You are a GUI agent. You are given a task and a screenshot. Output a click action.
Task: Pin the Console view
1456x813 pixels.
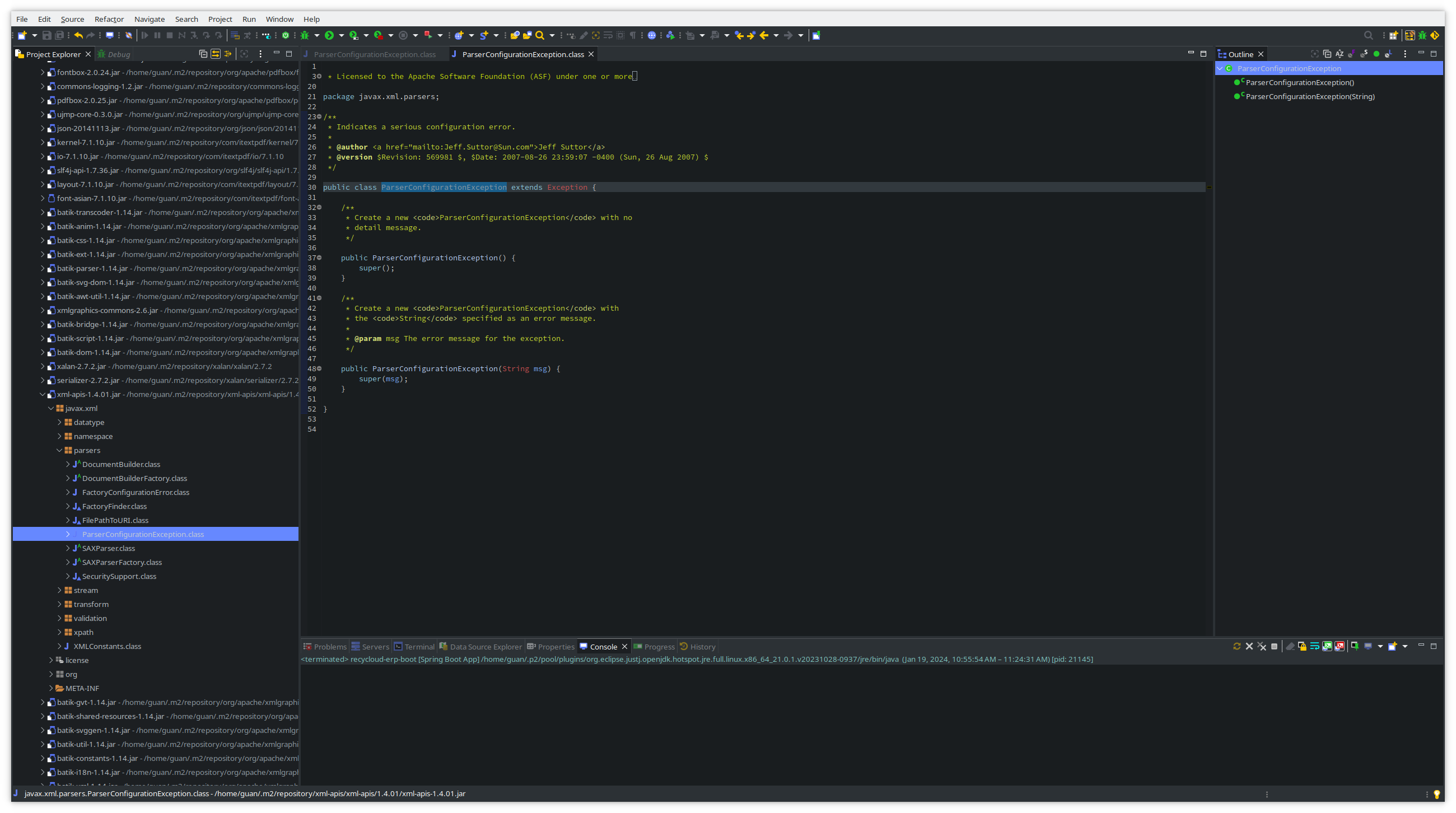click(1355, 647)
